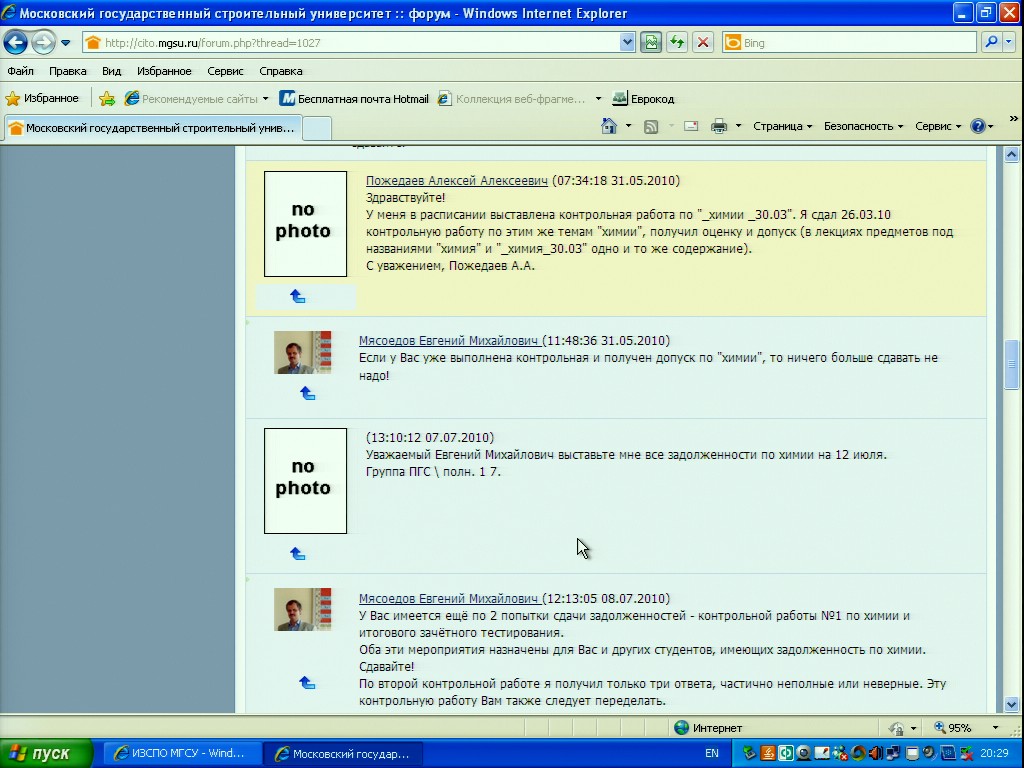This screenshot has width=1024, height=768.
Task: Click the system clock showing 20:29
Action: tap(995, 754)
